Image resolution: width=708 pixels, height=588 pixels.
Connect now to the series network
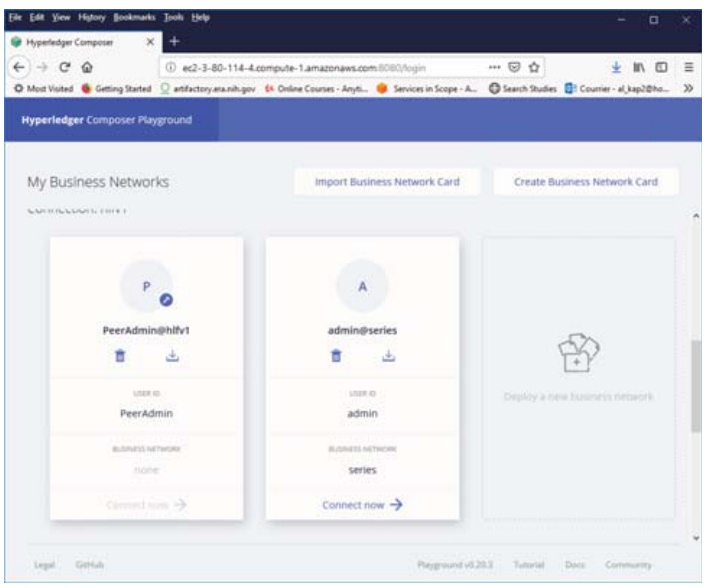[x=362, y=505]
